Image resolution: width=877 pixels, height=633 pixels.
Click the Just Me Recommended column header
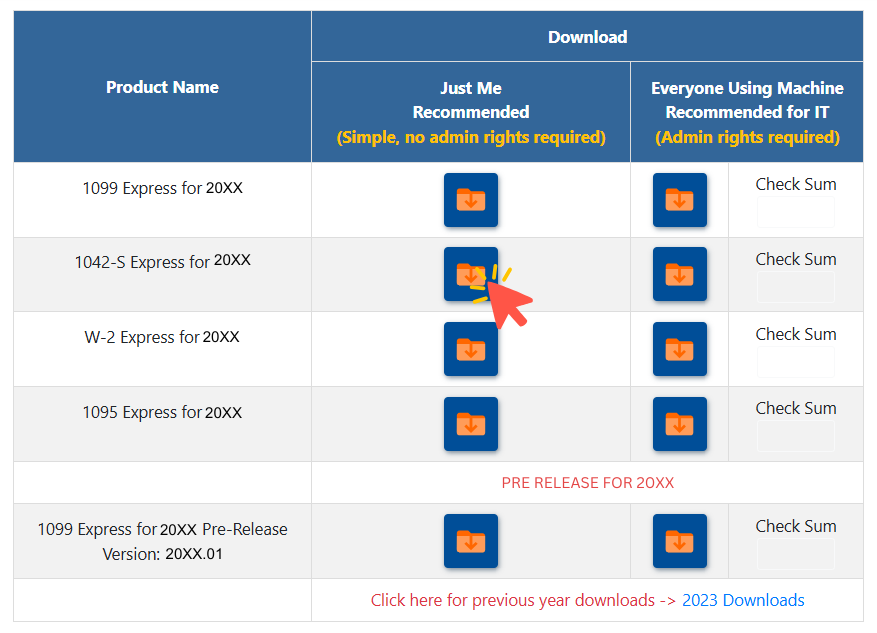coord(470,112)
